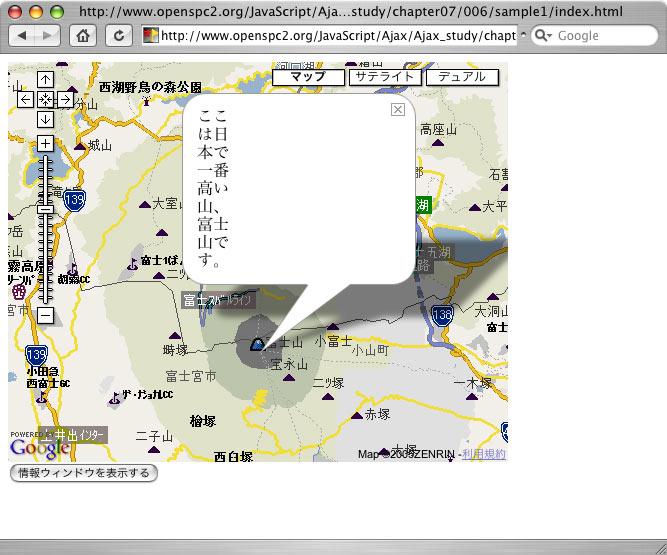Return to last result center button

tap(46, 100)
